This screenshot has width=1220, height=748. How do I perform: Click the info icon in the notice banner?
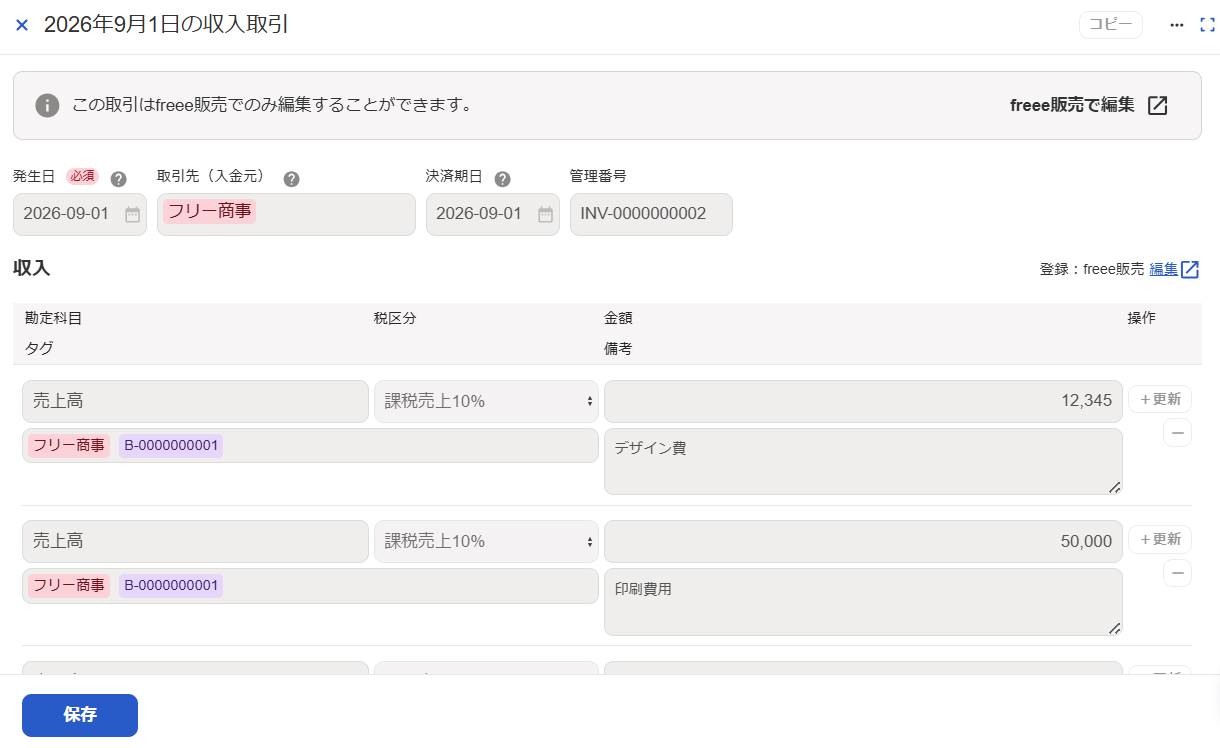pyautogui.click(x=47, y=105)
